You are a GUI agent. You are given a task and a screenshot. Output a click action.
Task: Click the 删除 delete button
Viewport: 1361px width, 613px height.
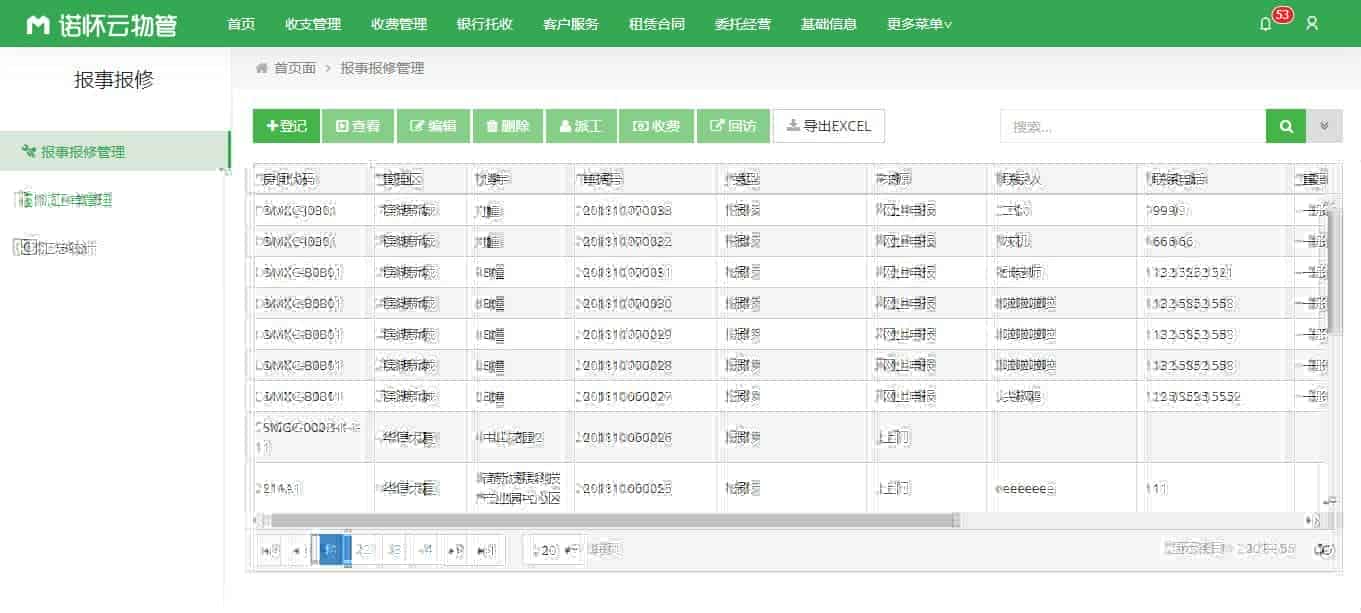point(507,126)
